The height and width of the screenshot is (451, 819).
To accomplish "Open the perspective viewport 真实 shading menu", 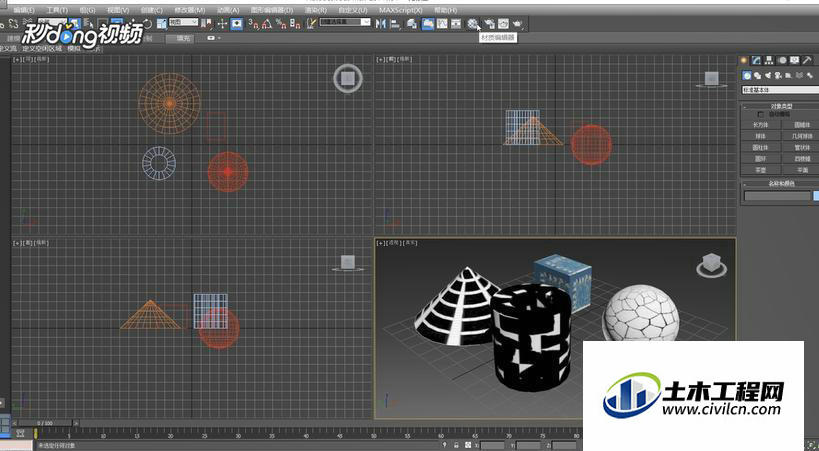I will coord(412,243).
